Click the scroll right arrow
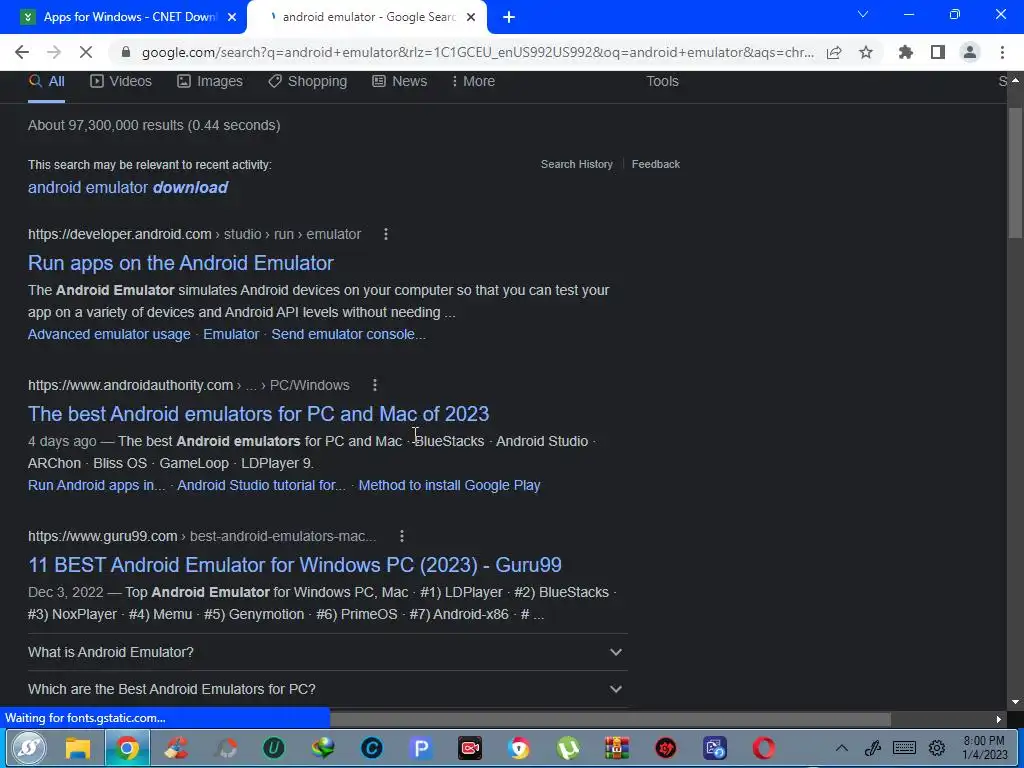The image size is (1024, 768). [999, 719]
